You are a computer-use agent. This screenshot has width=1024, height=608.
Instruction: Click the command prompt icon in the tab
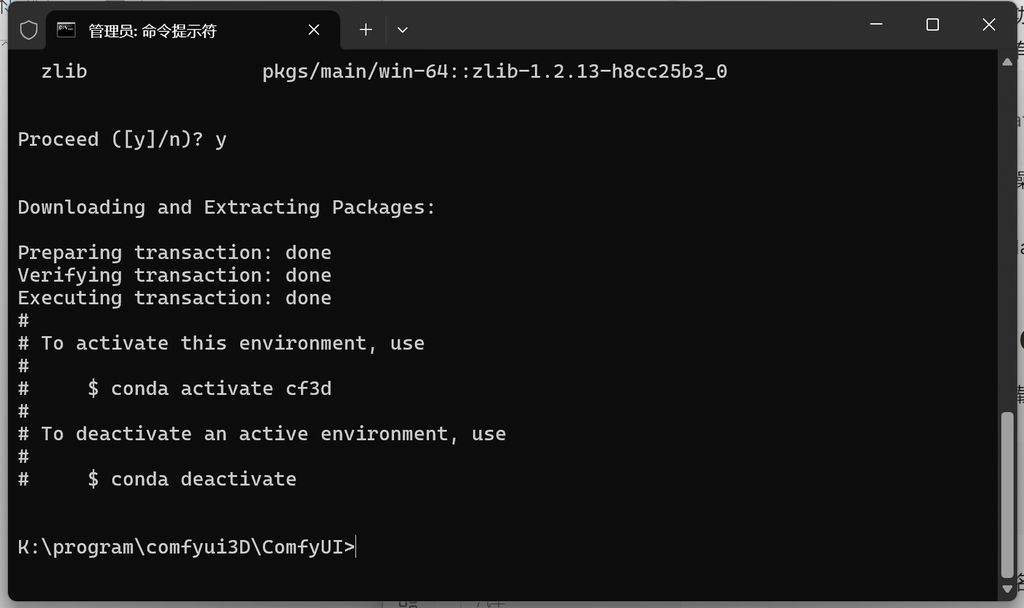pos(67,30)
